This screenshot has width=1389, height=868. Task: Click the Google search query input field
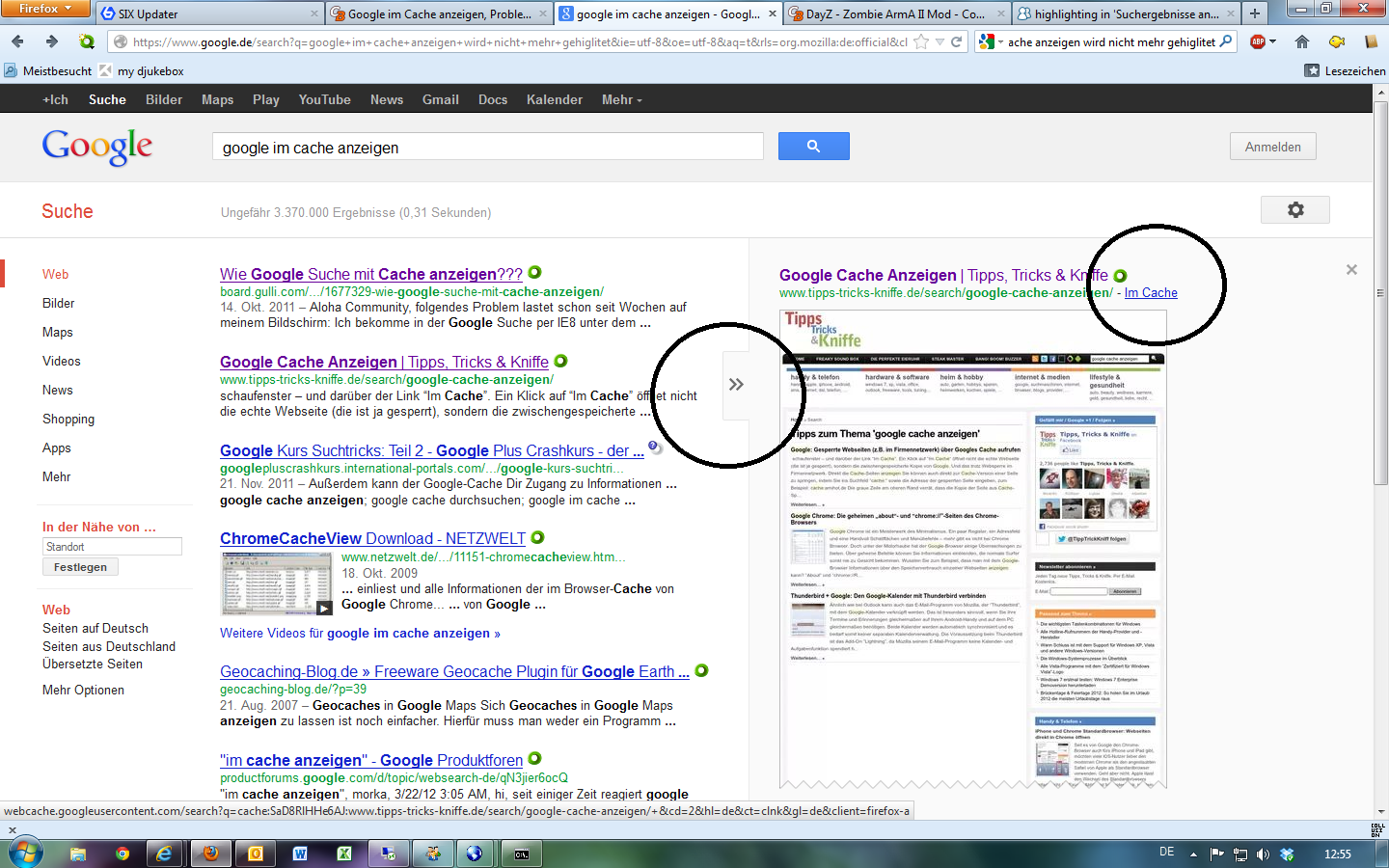tap(487, 147)
